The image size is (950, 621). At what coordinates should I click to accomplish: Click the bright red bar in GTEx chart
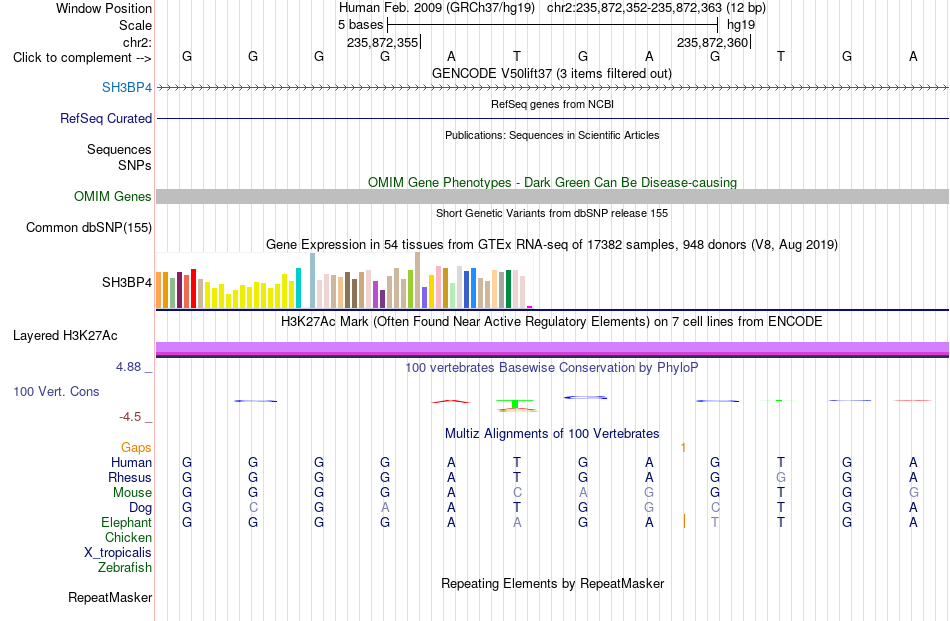click(x=193, y=288)
